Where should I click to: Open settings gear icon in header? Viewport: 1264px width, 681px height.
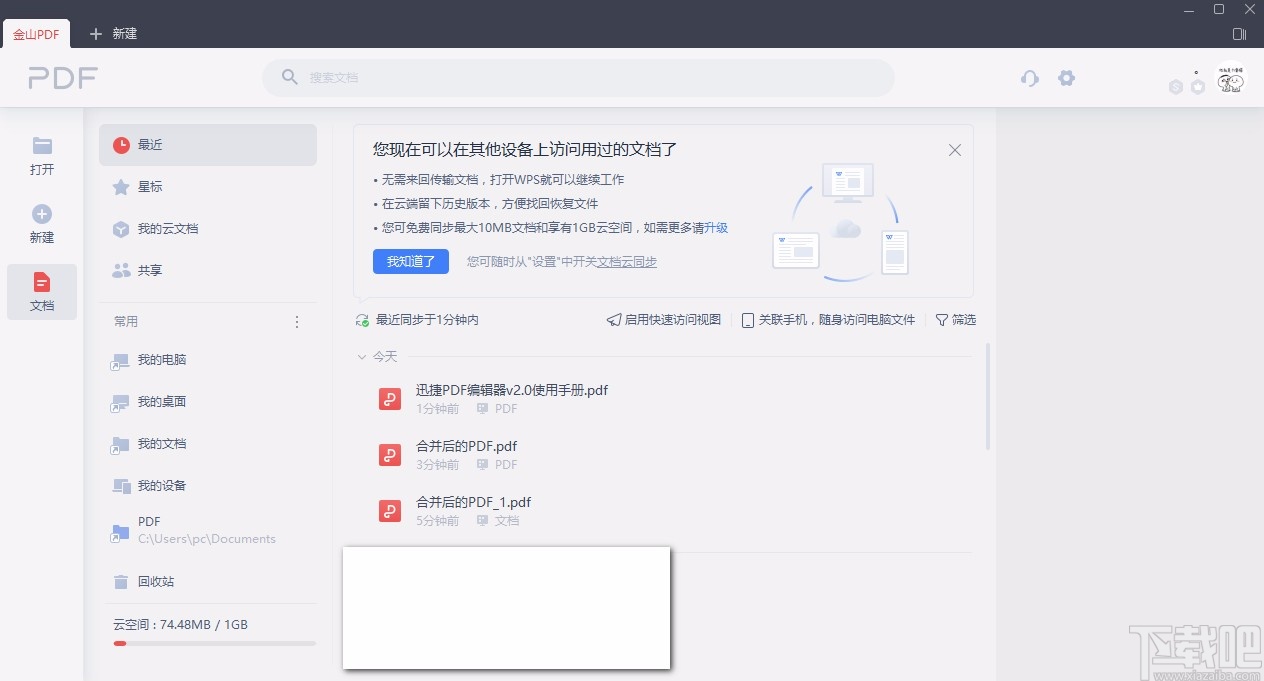(1067, 78)
